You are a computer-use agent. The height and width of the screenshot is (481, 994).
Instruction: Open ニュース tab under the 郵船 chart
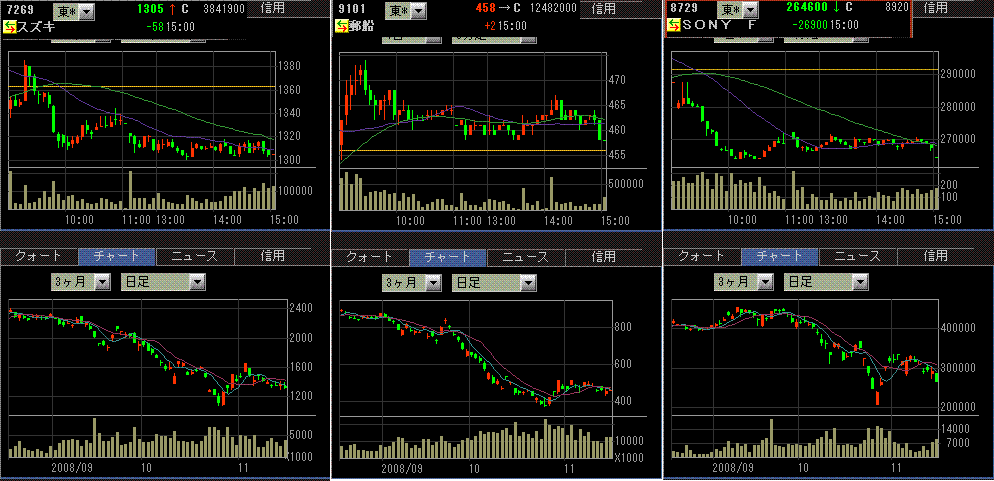coord(526,257)
